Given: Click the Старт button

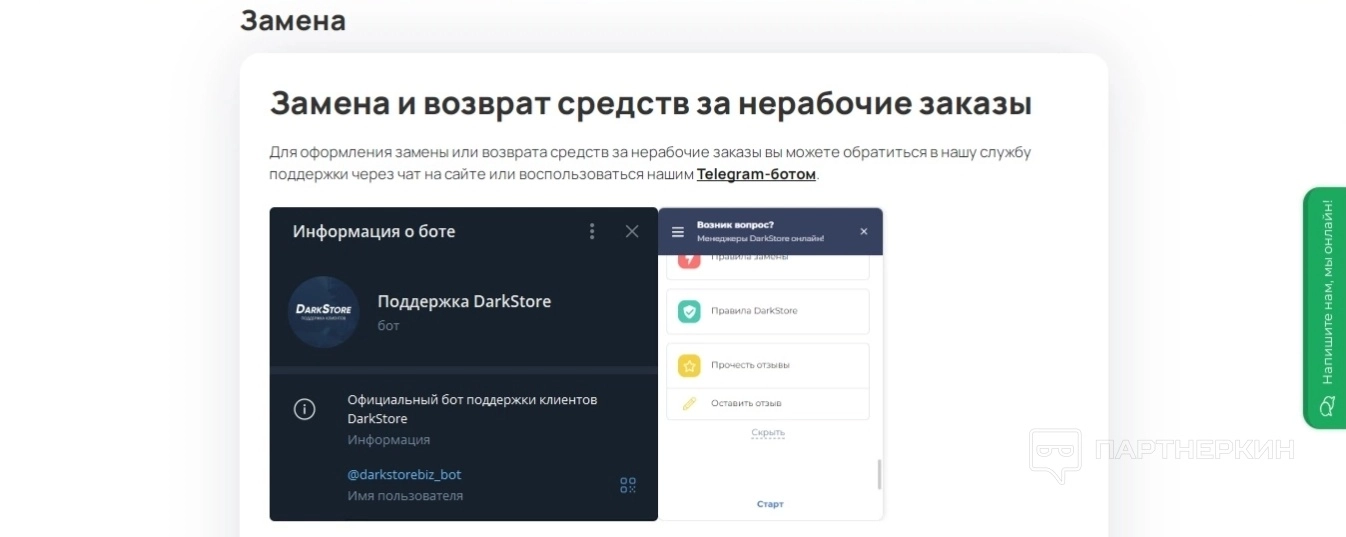Looking at the screenshot, I should 770,504.
